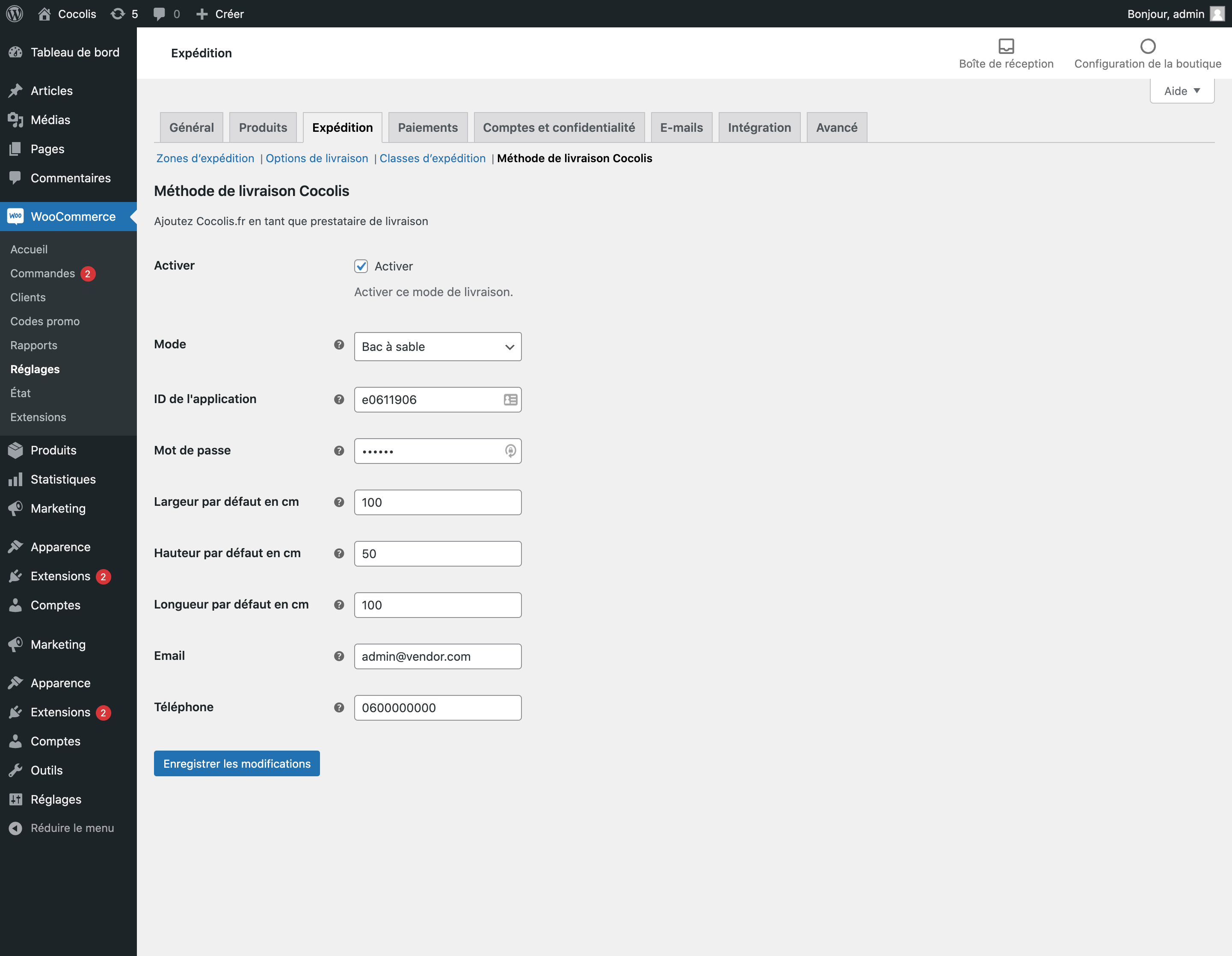Click Enregistrer les modifications button
1232x956 pixels.
[x=237, y=763]
